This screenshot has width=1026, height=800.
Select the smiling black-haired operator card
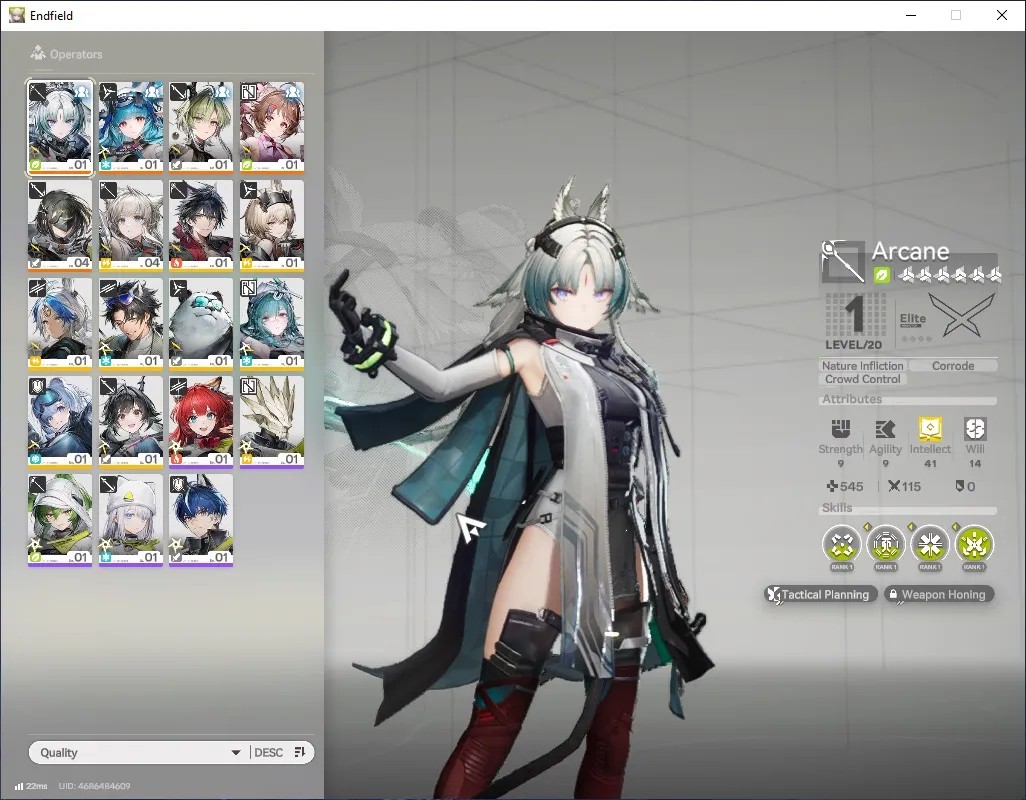[131, 422]
